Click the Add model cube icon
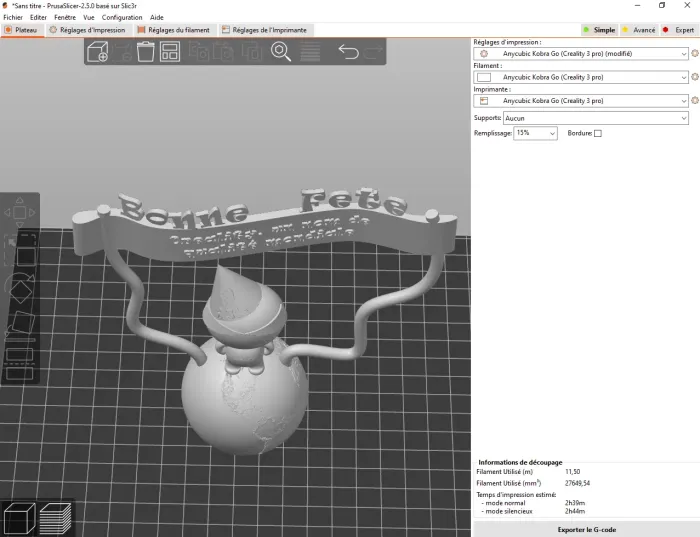700x537 pixels. click(97, 51)
